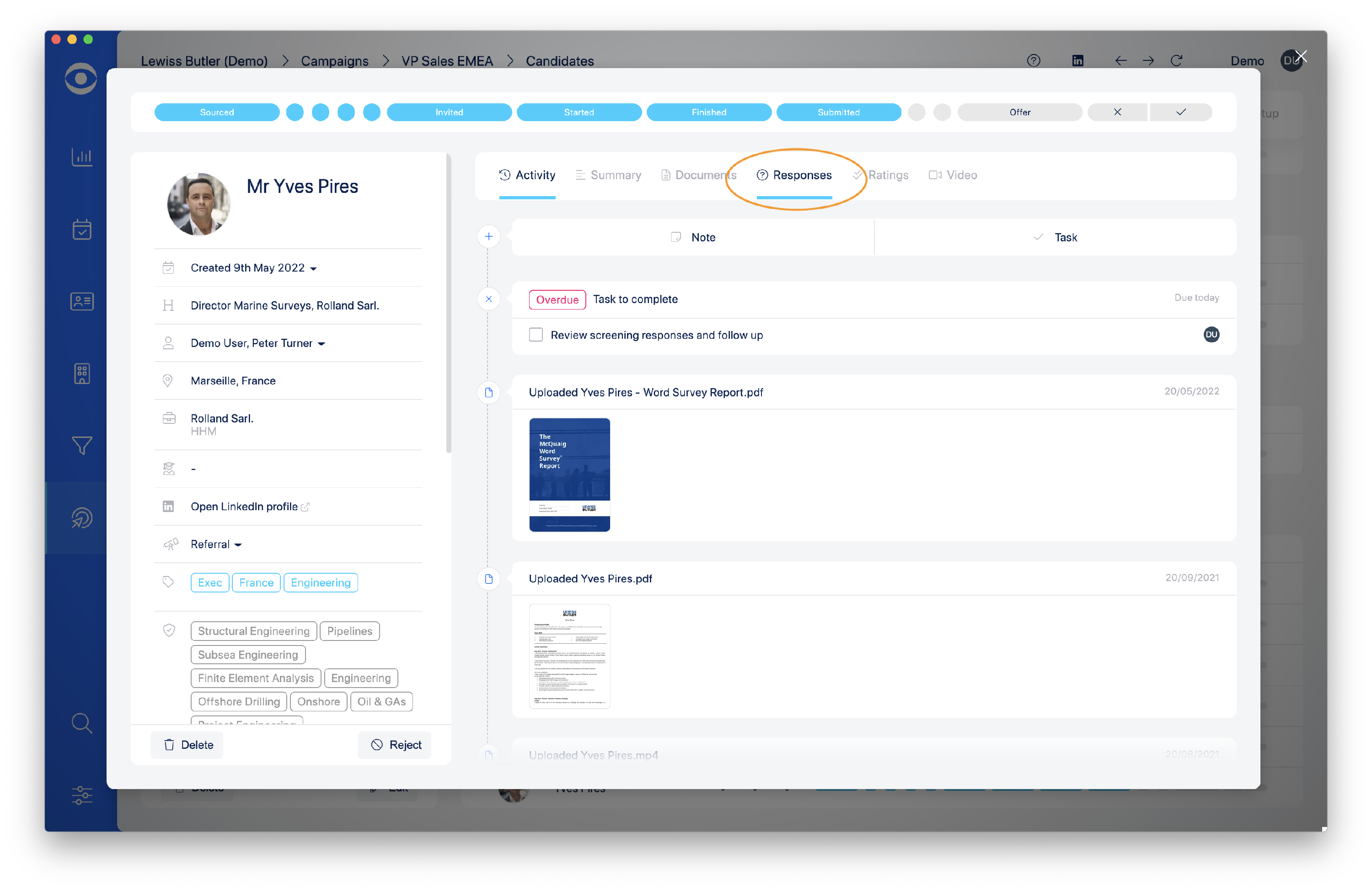Click the plus icon on activity timeline
1372x891 pixels.
488,236
